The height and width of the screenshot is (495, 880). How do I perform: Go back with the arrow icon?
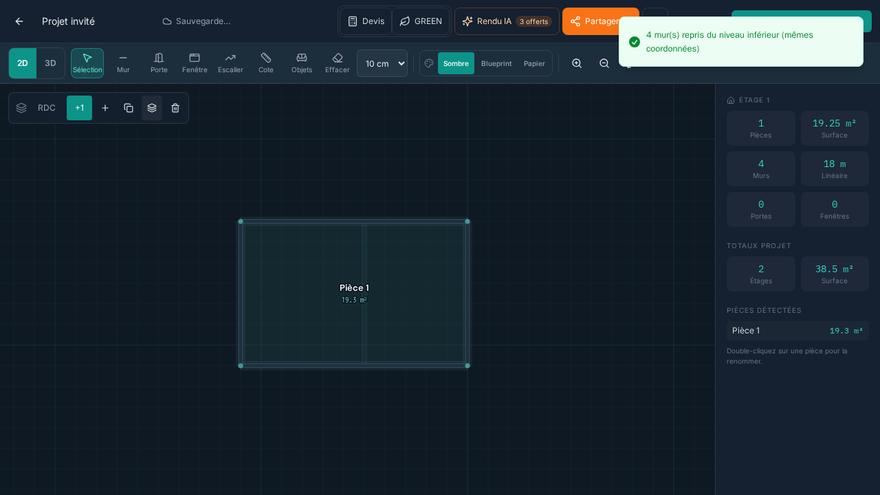point(19,21)
